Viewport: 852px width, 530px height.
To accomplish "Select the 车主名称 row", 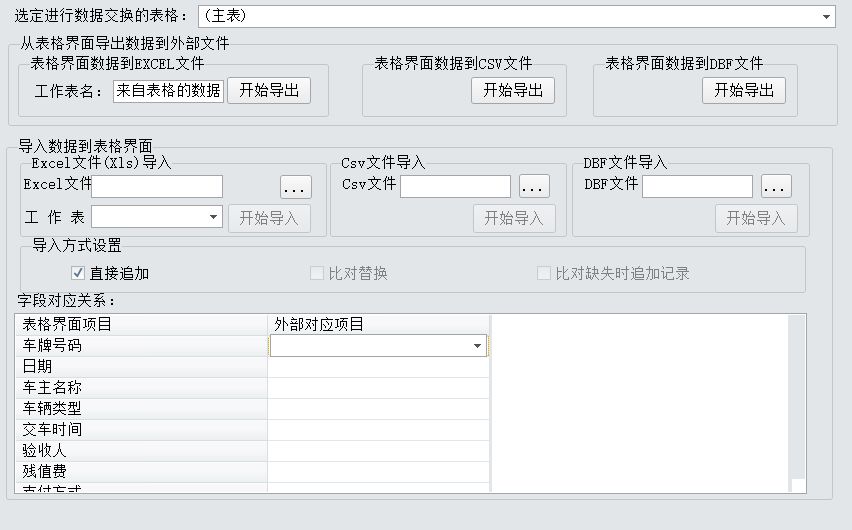I will 141,388.
